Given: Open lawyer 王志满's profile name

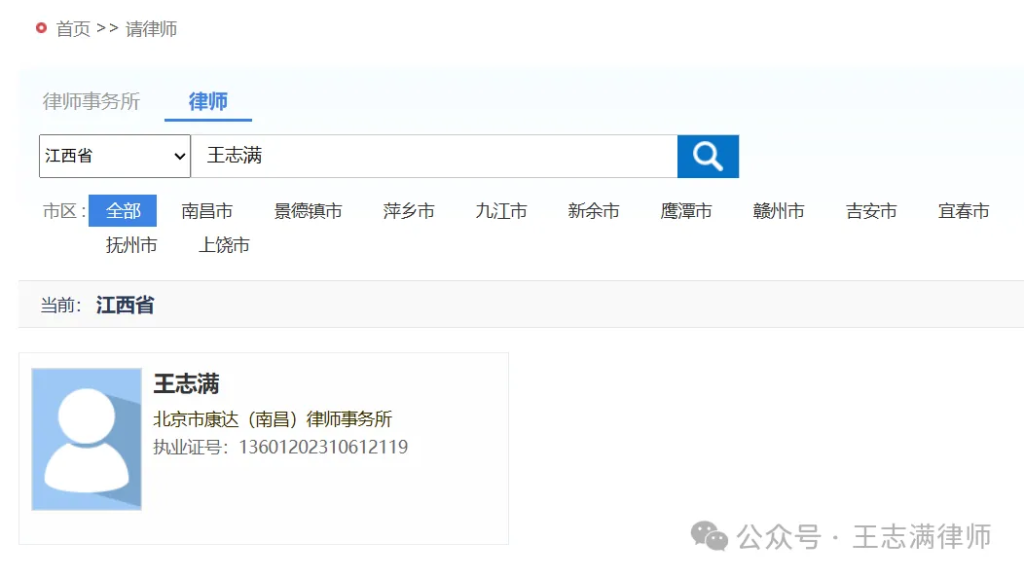Looking at the screenshot, I should (x=189, y=383).
